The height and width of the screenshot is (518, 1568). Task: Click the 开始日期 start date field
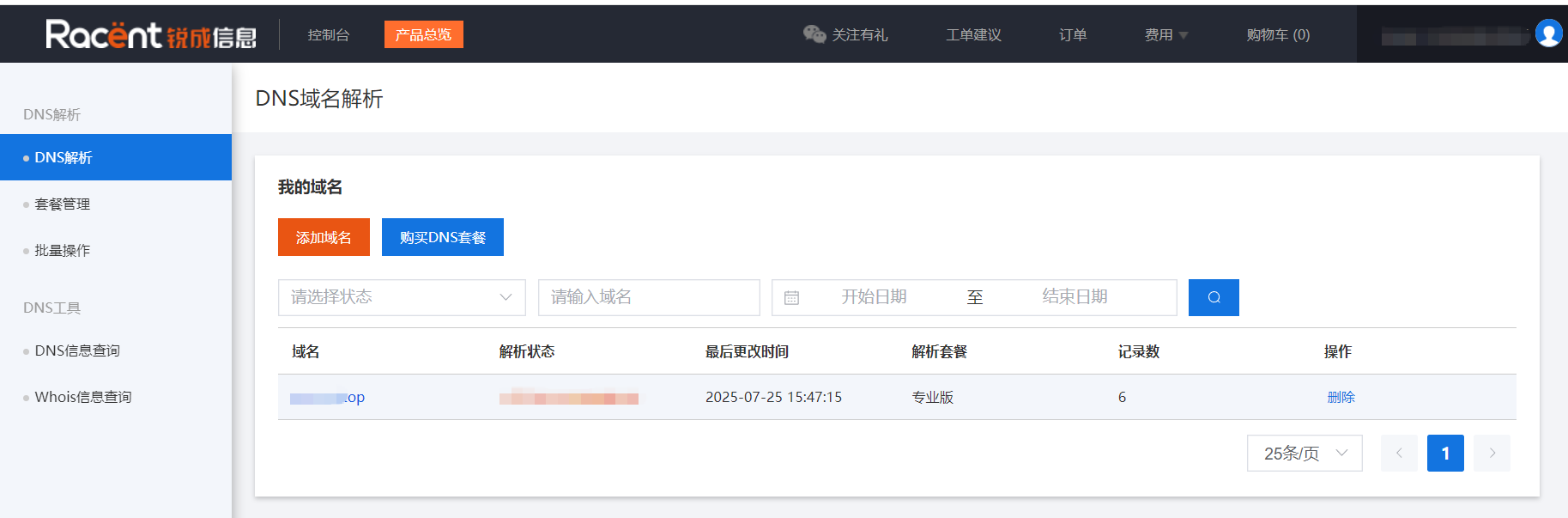(x=874, y=297)
